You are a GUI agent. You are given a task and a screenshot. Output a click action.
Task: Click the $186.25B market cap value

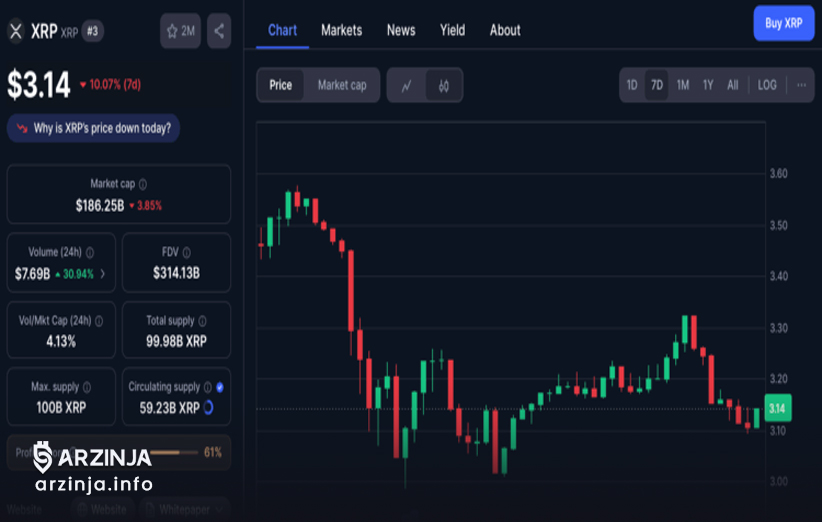click(x=100, y=205)
